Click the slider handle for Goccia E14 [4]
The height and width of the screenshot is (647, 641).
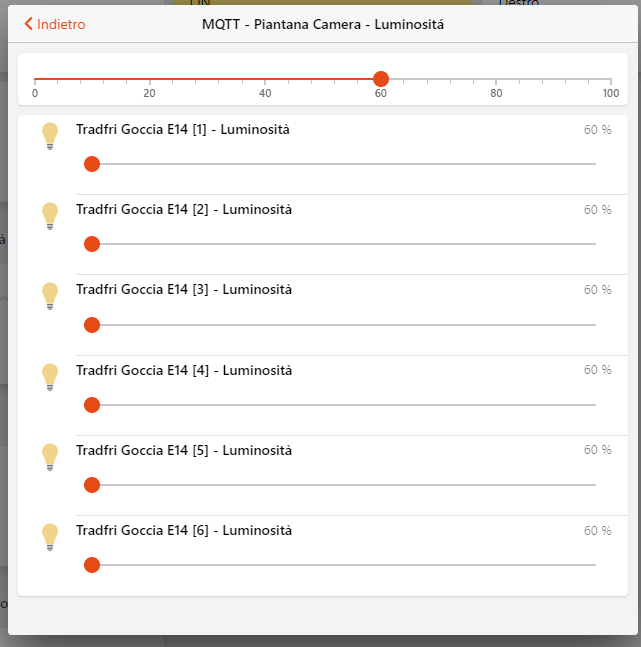point(92,405)
